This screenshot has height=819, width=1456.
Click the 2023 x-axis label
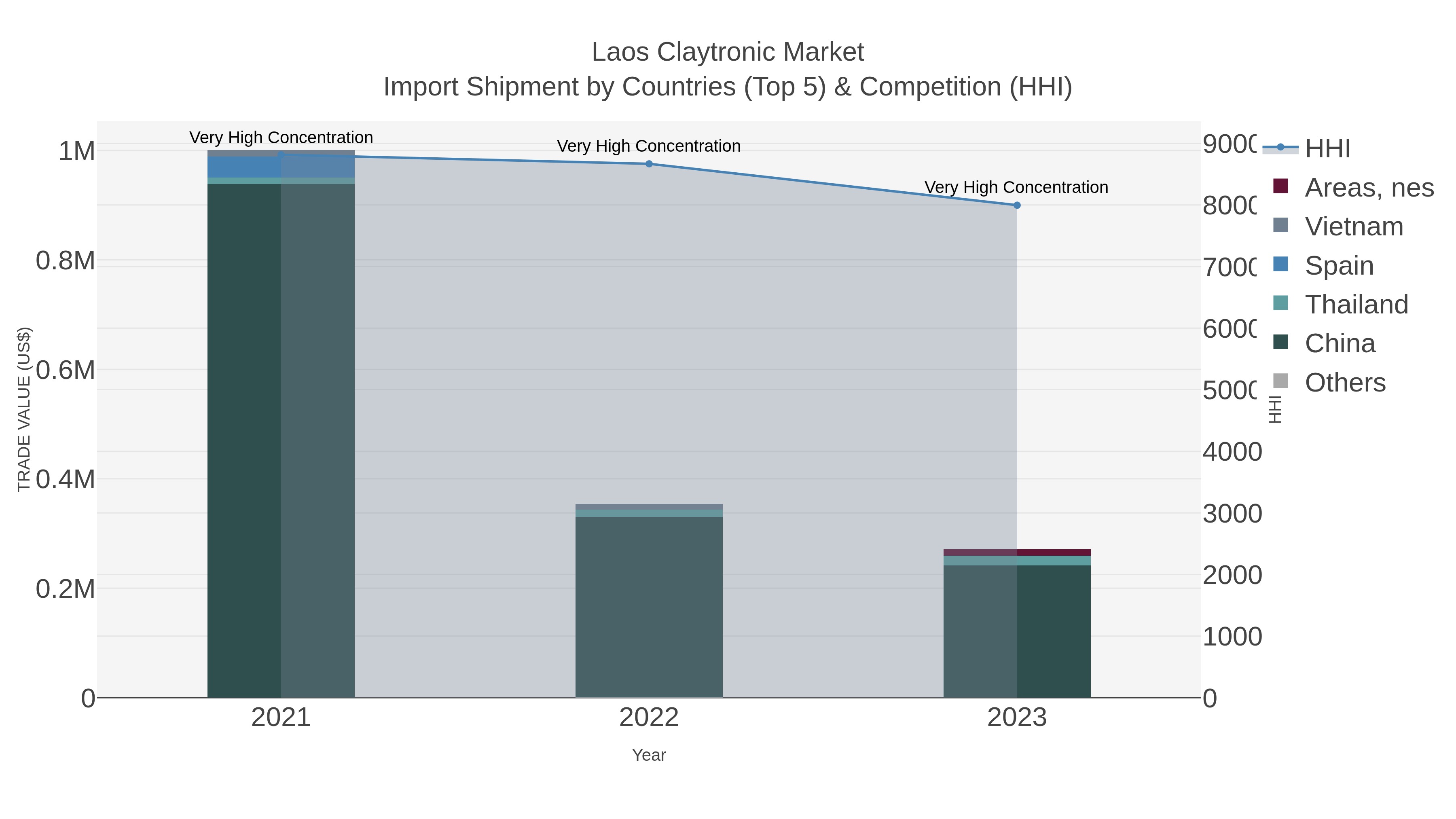1017,718
